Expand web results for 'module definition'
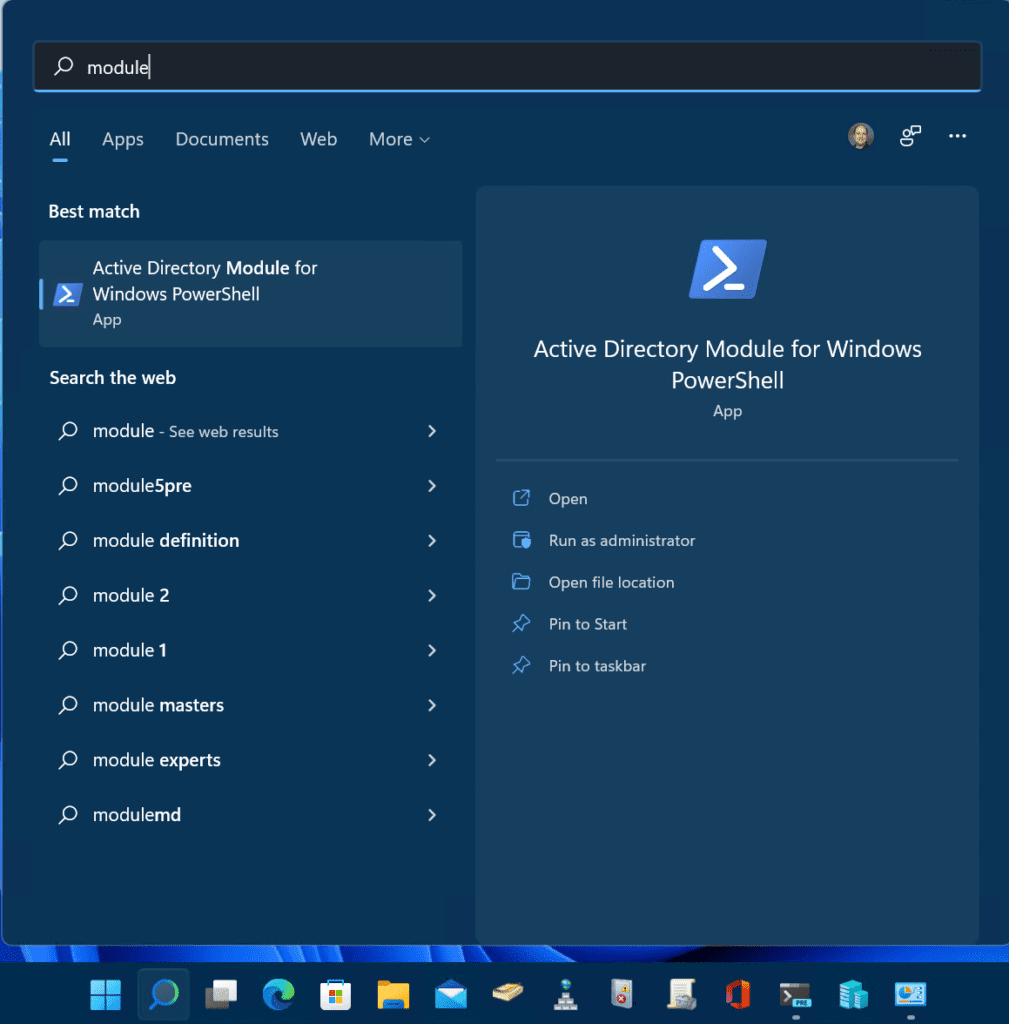 431,540
